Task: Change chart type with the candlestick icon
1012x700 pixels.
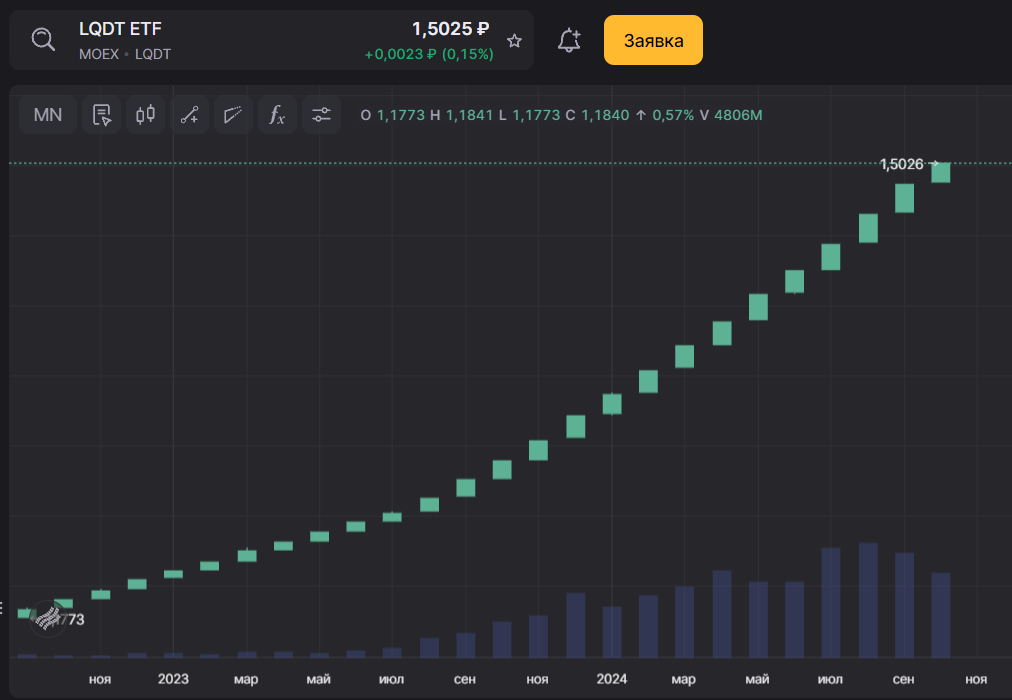Action: coord(145,115)
